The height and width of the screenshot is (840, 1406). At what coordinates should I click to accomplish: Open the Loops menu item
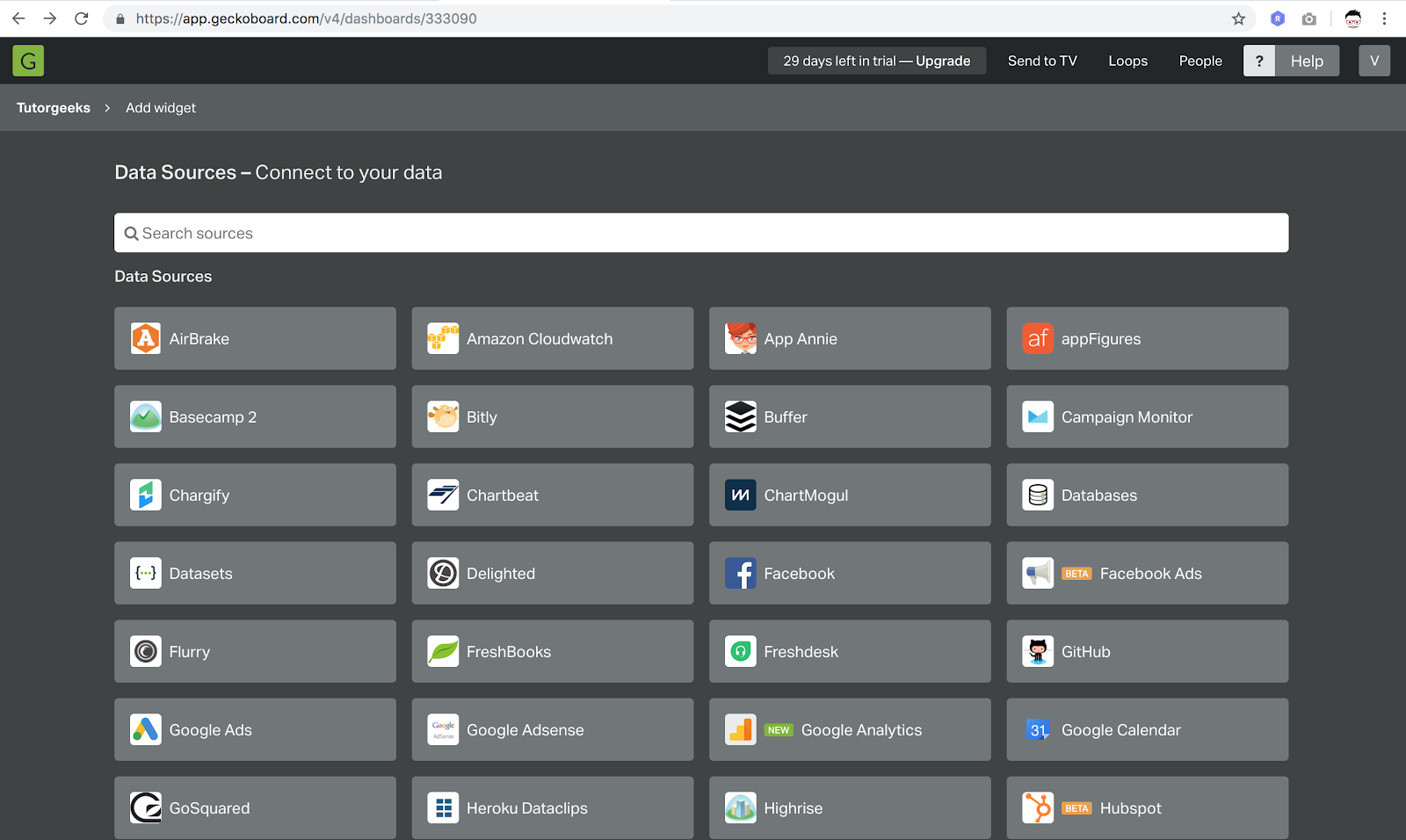(1128, 61)
